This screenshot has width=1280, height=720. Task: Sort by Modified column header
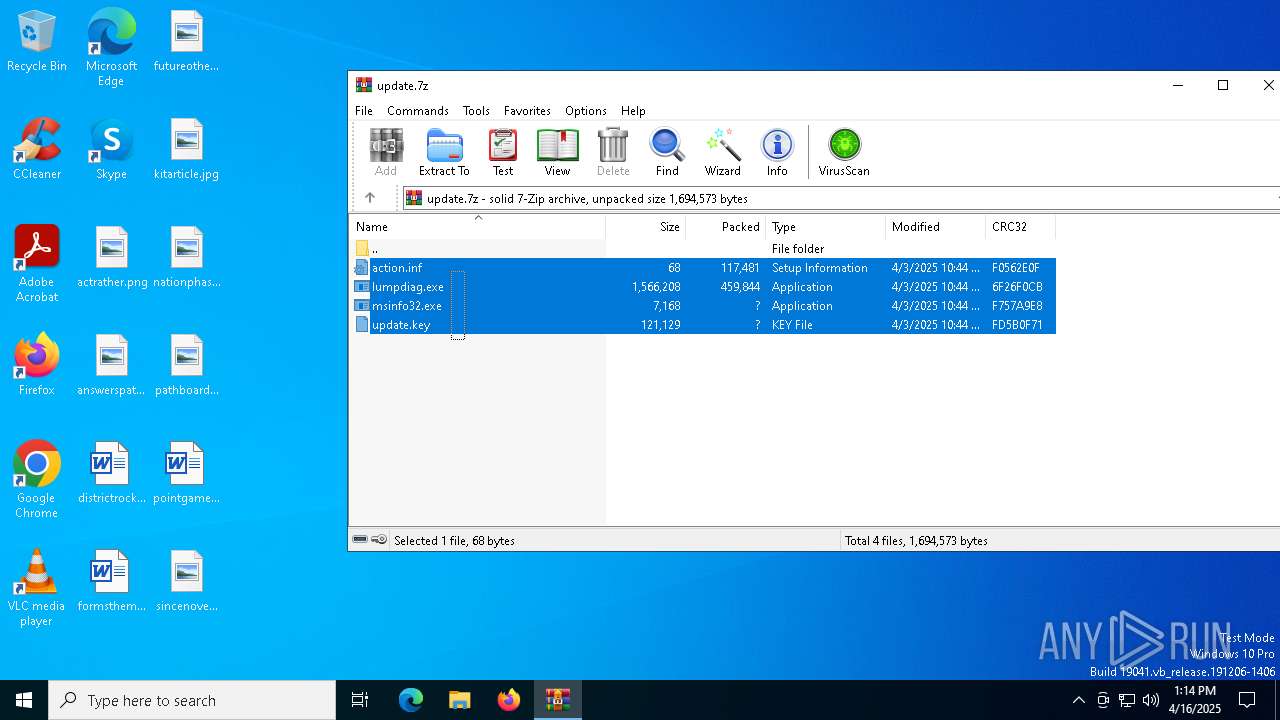(x=936, y=227)
